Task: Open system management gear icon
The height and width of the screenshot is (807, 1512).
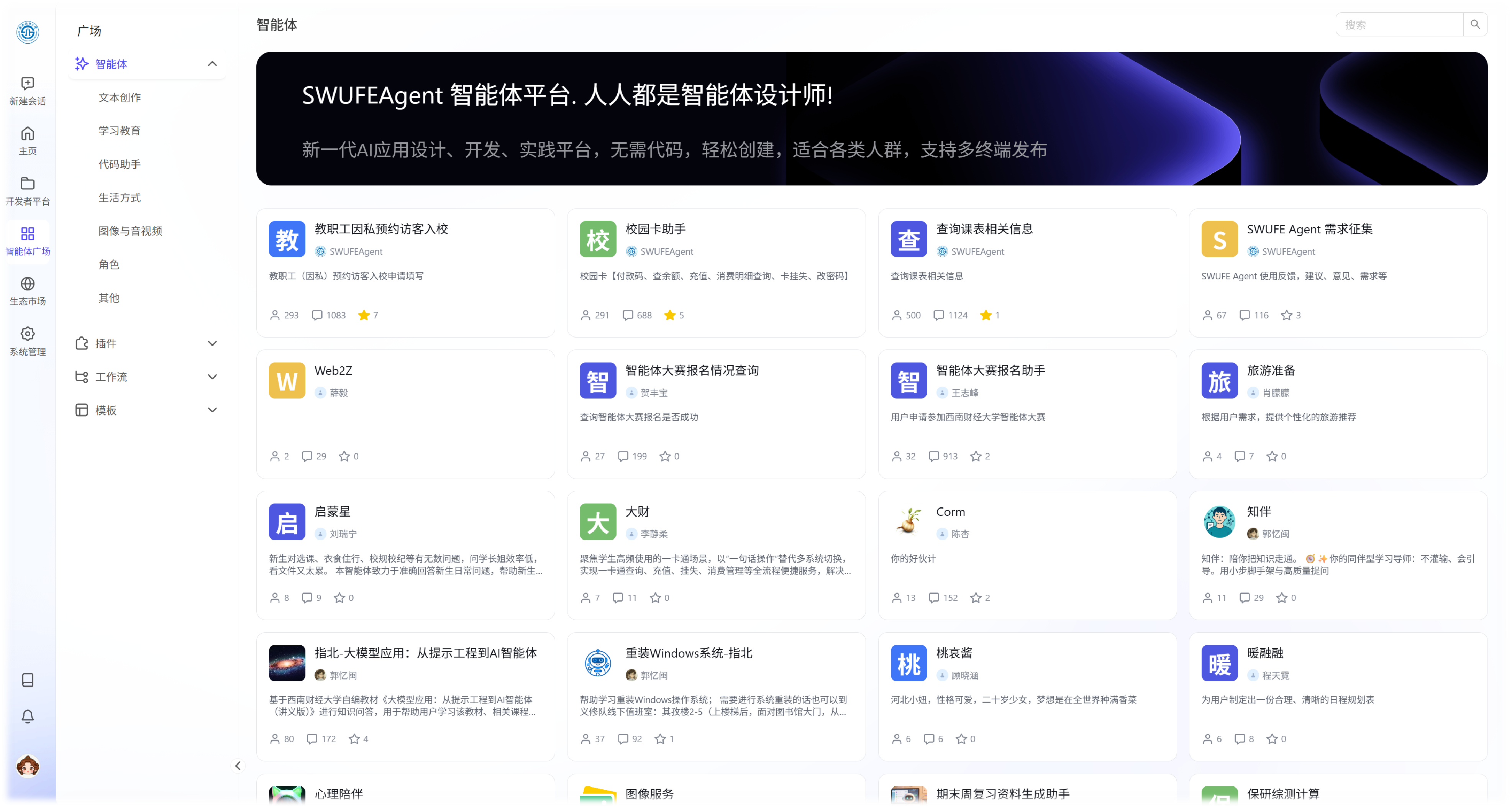Action: pos(28,334)
